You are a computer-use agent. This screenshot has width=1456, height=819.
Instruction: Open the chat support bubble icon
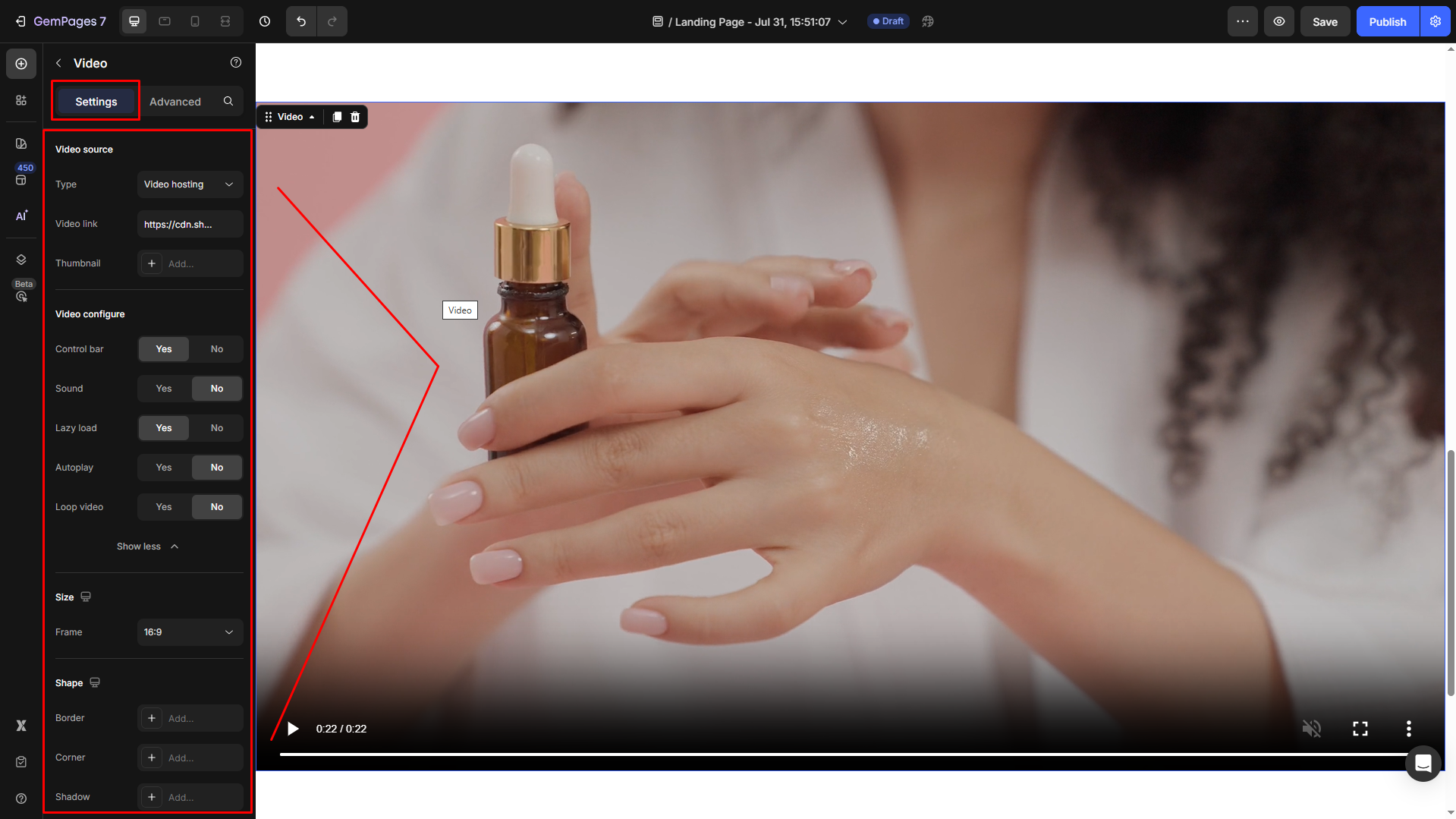(x=1423, y=764)
